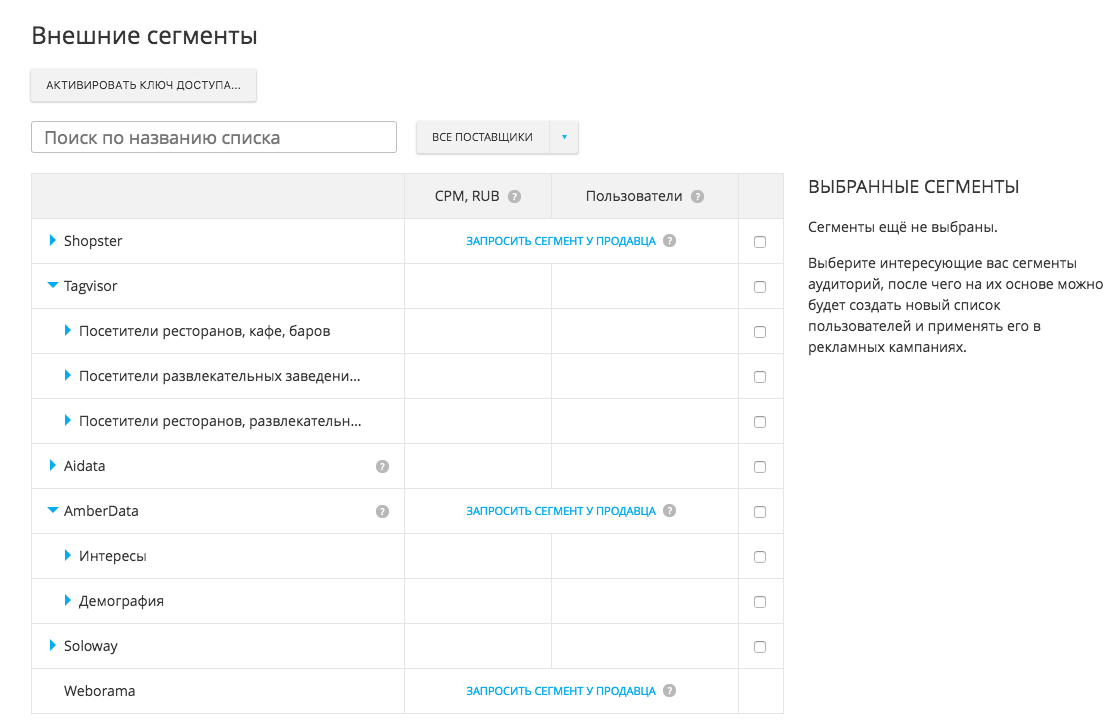Open help icon beside AmberData's request segment link
The width and height of the screenshot is (1103, 726).
coord(668,511)
